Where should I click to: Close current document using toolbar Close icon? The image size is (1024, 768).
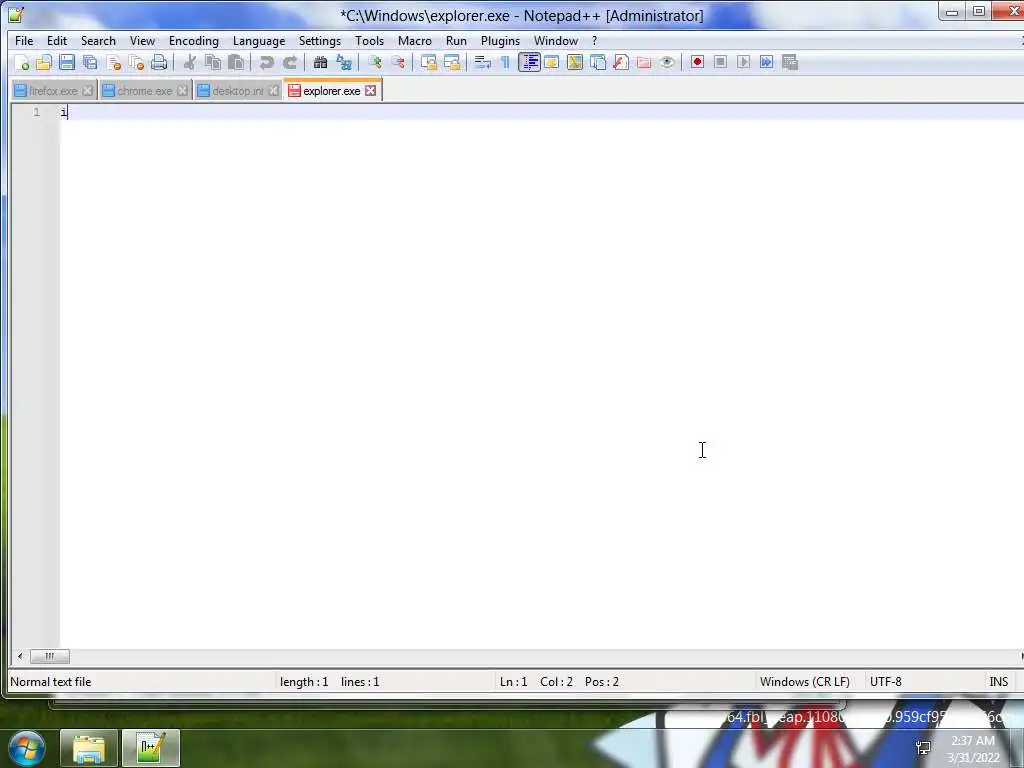(x=114, y=63)
